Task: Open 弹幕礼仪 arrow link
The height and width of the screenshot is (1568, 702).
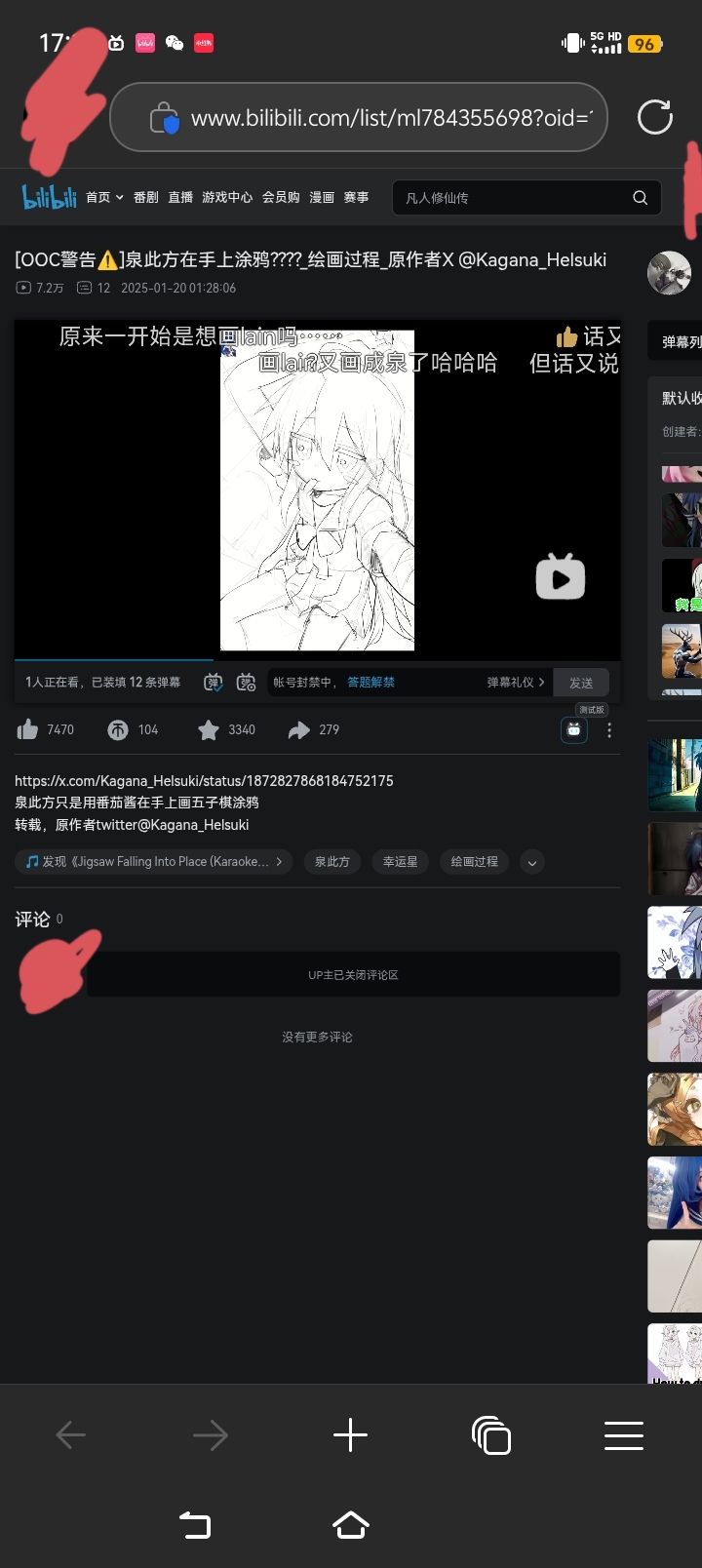Action: coord(516,683)
